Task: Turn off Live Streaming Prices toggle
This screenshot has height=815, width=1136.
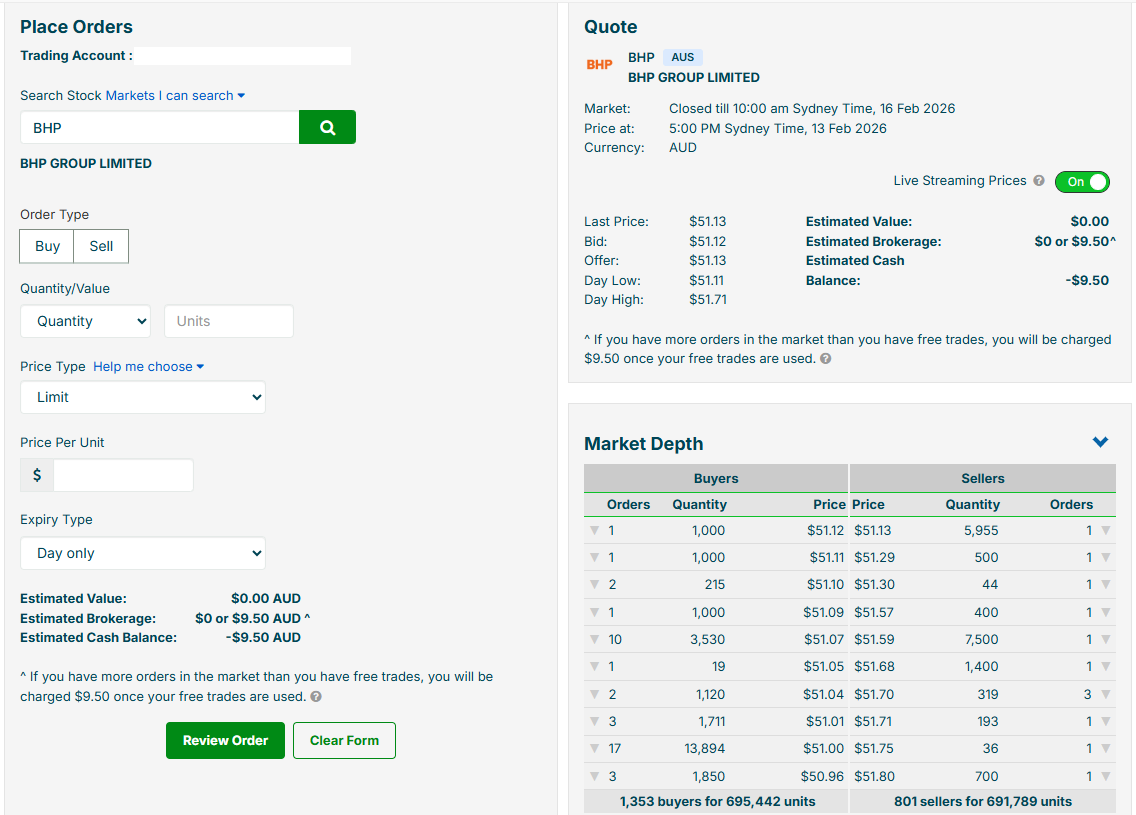Action: click(1082, 182)
